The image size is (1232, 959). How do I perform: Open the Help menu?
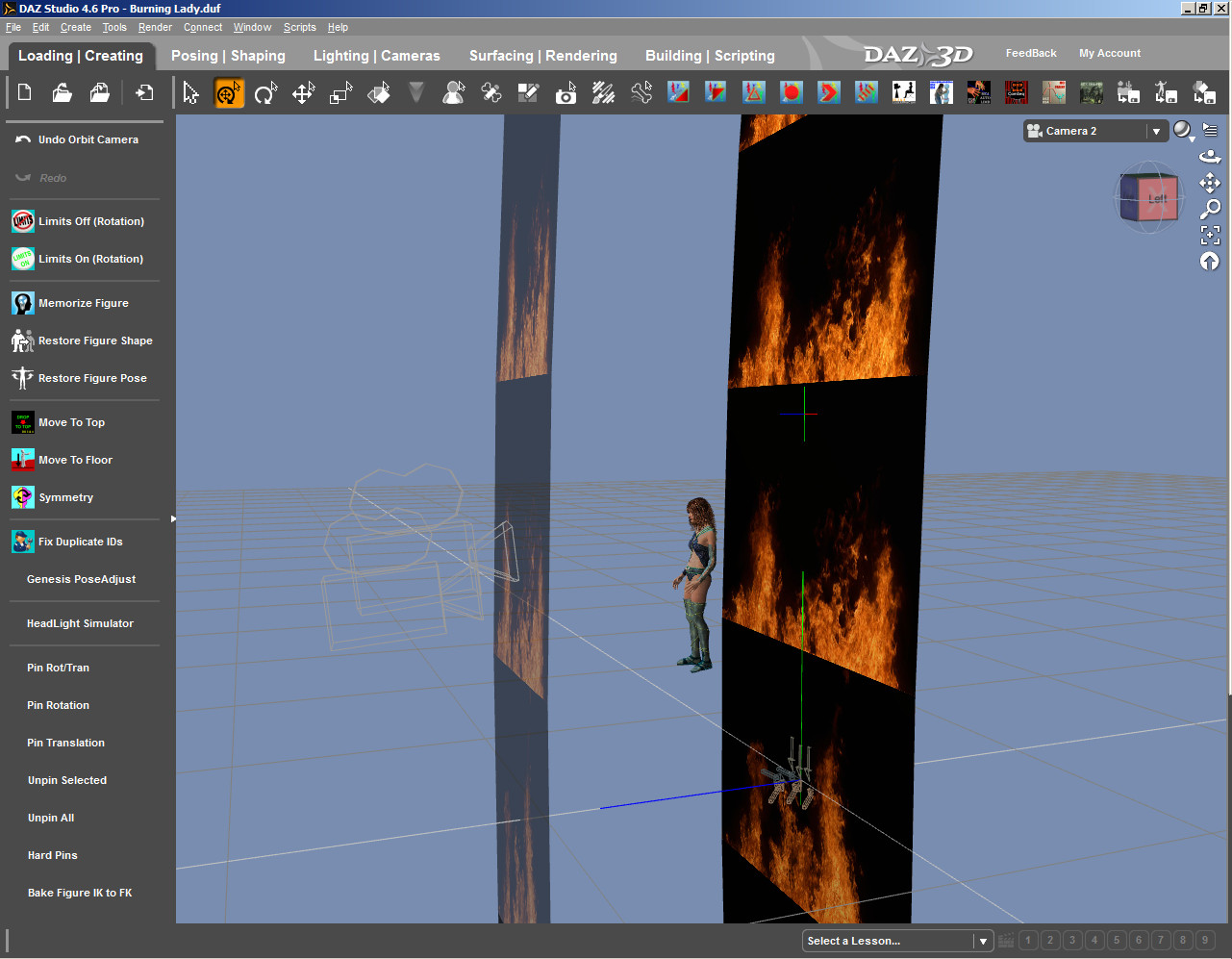[338, 27]
